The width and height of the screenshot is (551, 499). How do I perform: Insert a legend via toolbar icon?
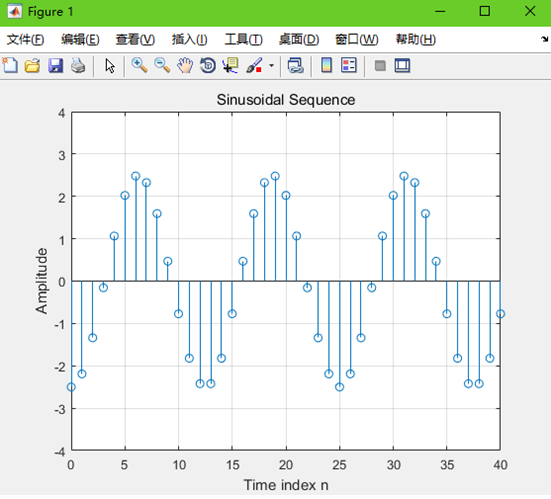[x=349, y=66]
